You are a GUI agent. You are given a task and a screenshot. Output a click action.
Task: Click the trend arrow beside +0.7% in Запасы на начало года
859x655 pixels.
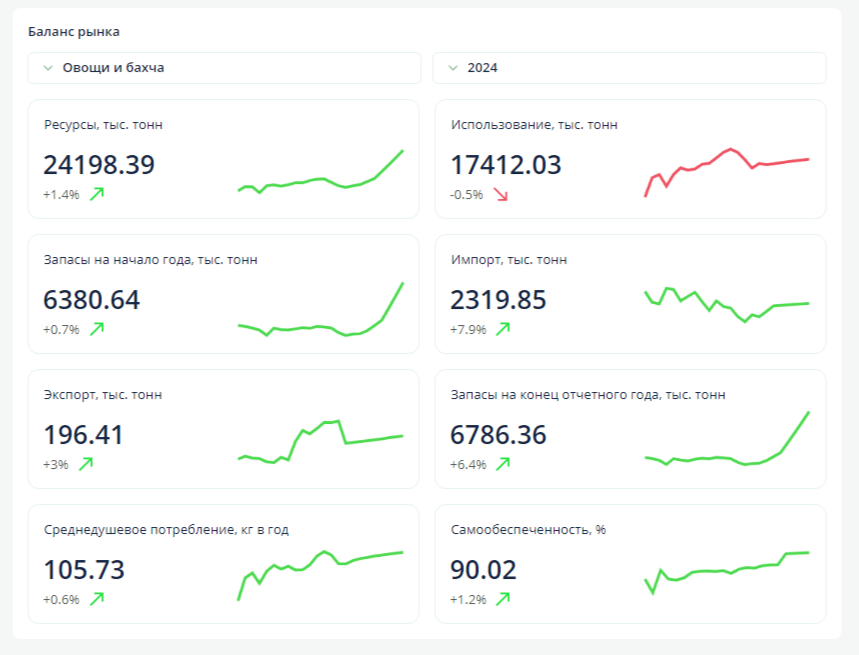pyautogui.click(x=97, y=329)
